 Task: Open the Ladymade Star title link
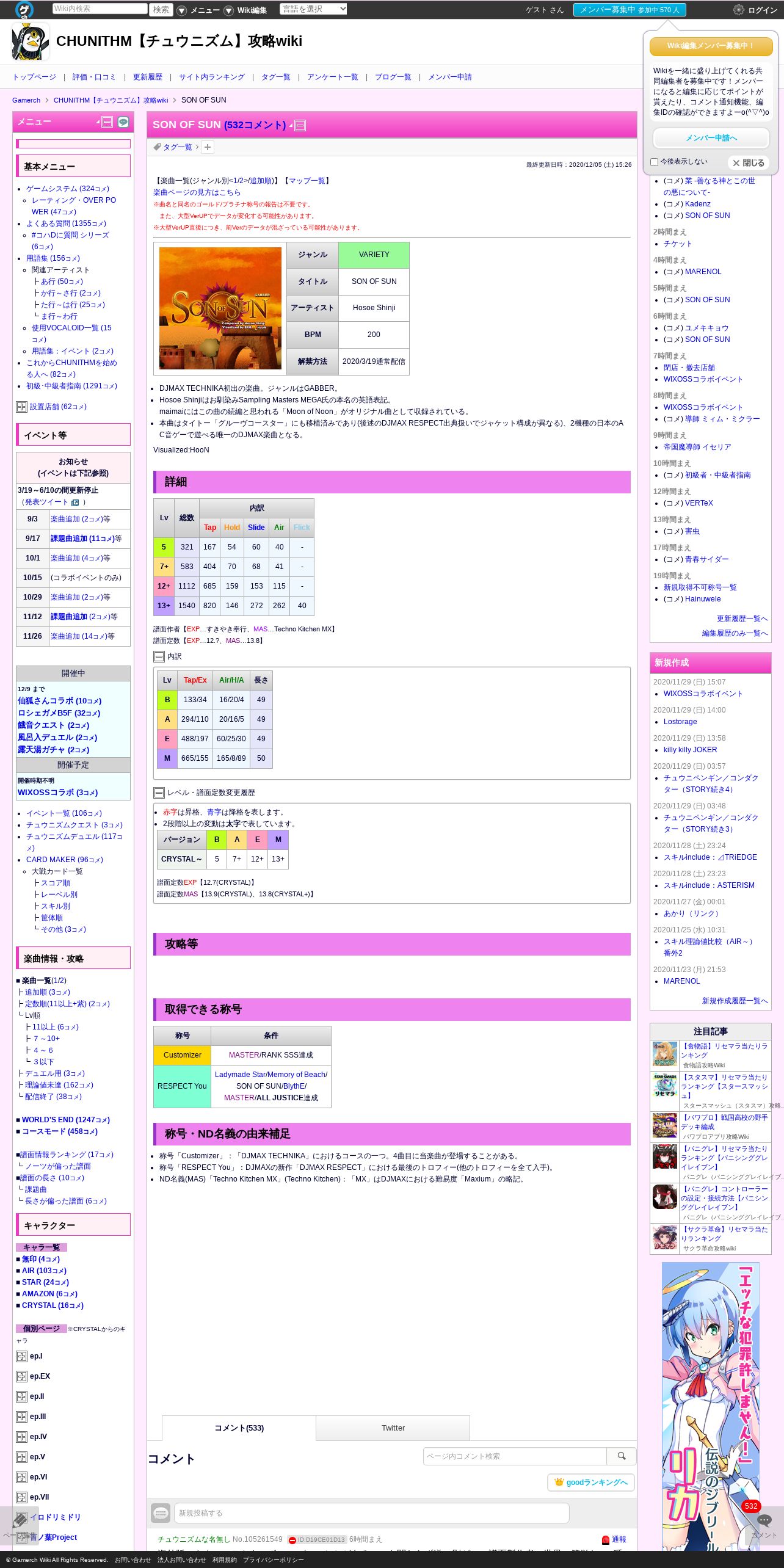(x=240, y=1075)
